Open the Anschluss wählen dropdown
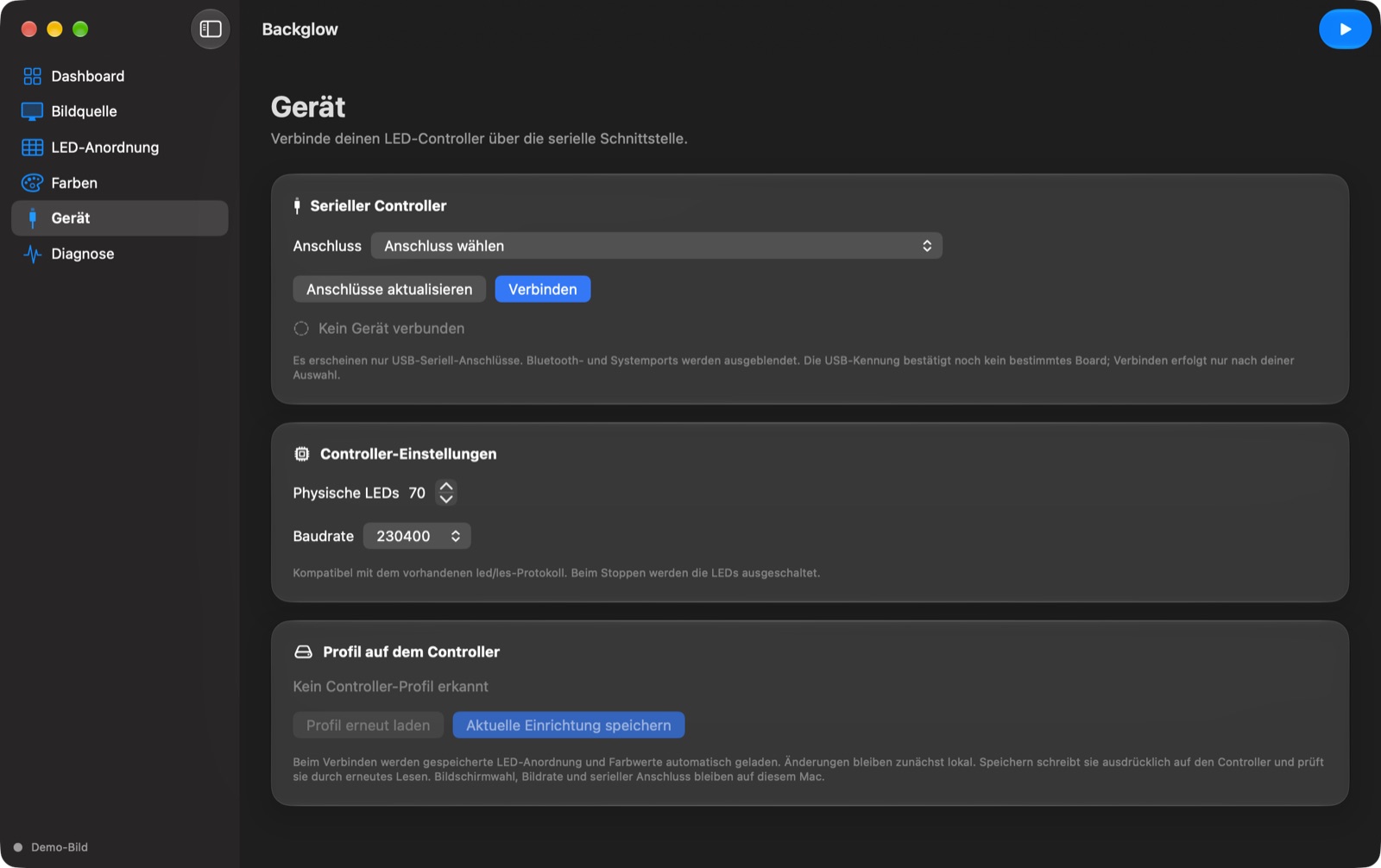Image resolution: width=1381 pixels, height=868 pixels. pos(657,246)
